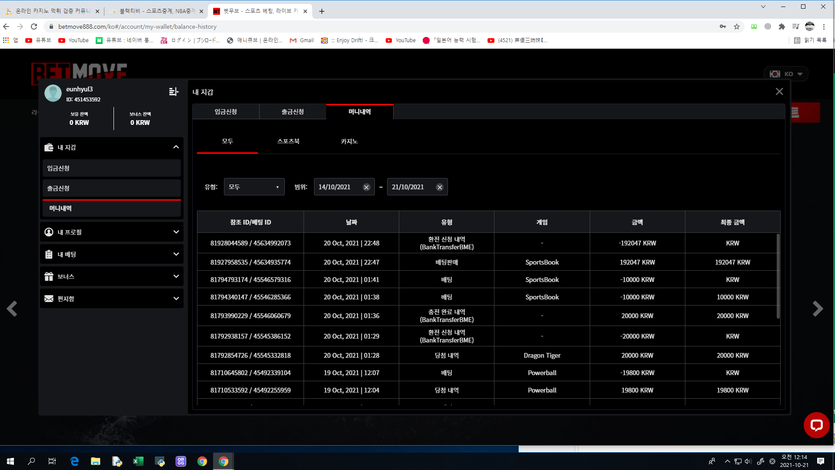Expand the mail inbox sidebar section
835x470 pixels.
pos(112,299)
